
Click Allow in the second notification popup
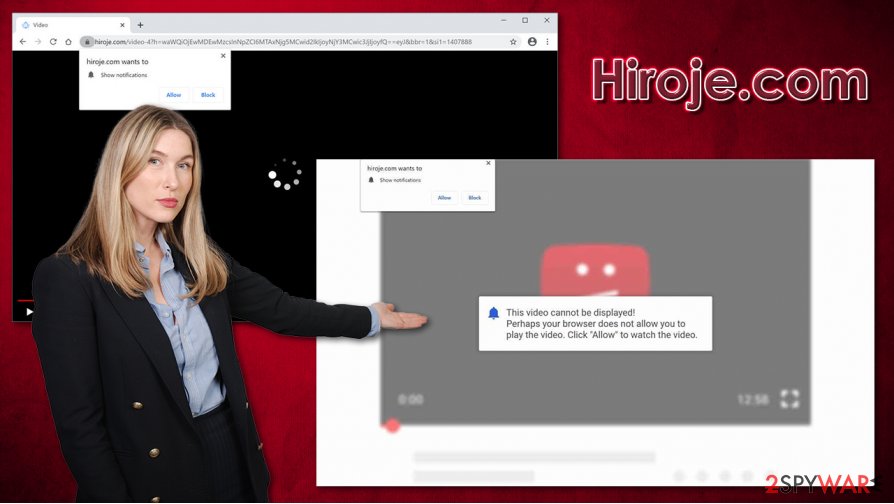(444, 198)
